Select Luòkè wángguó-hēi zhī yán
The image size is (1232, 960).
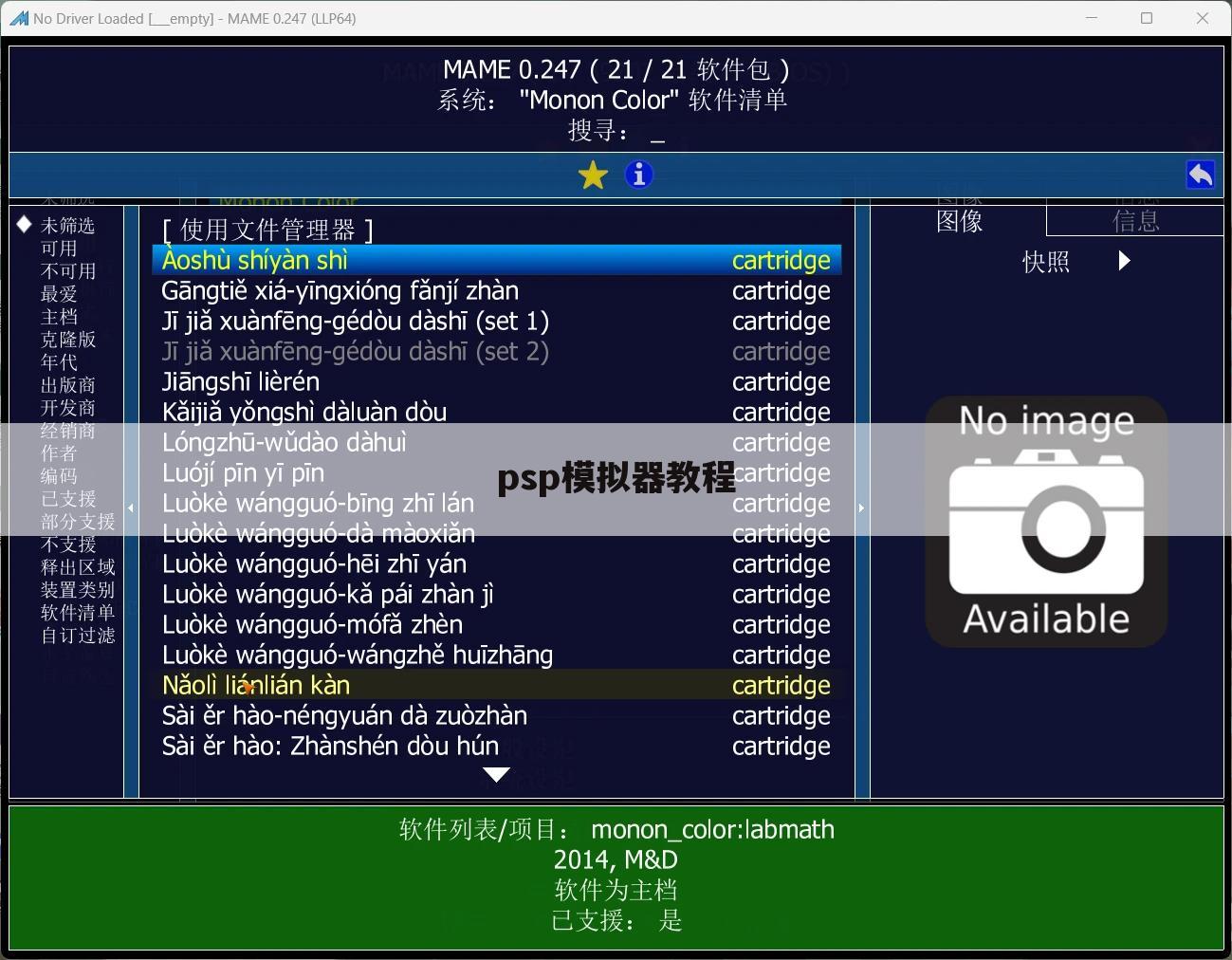[x=496, y=563]
